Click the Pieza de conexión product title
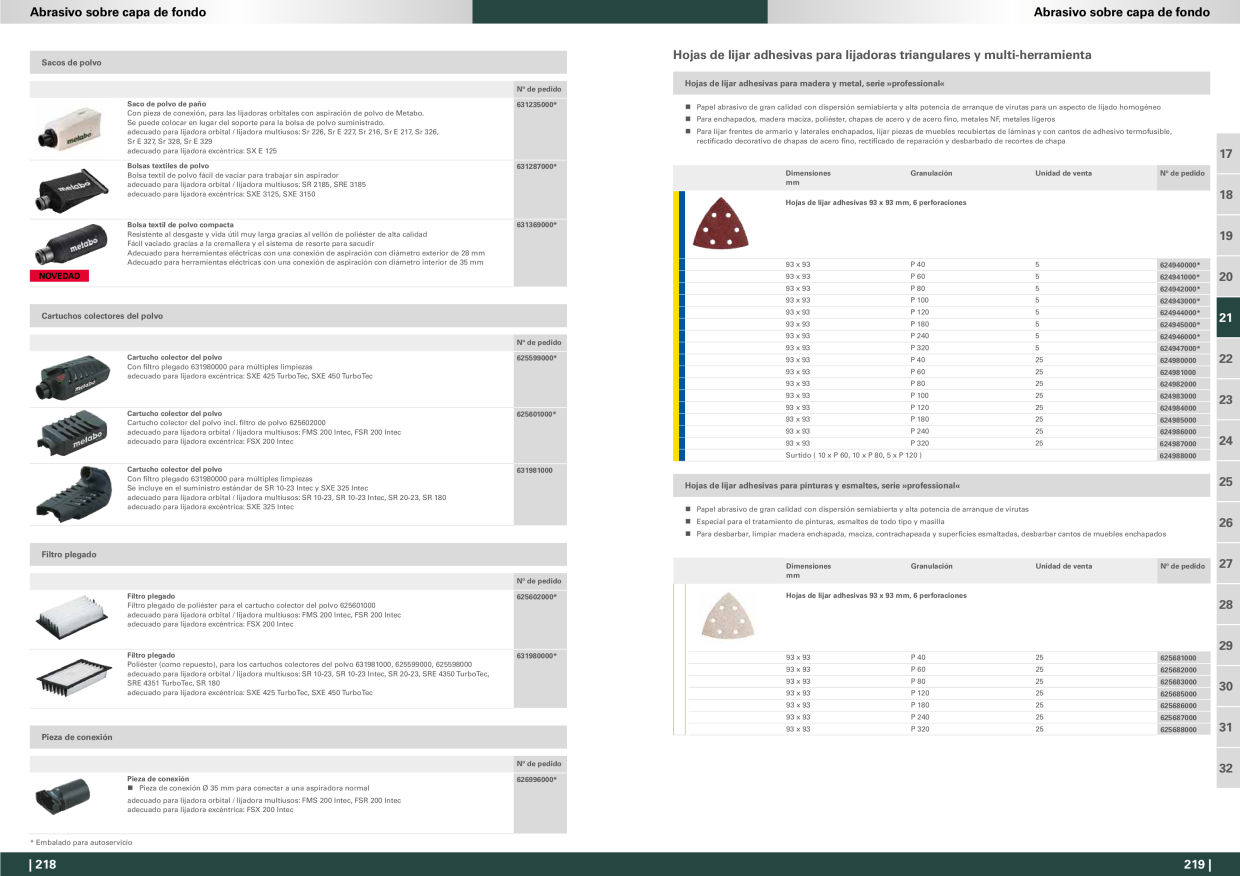 coord(158,779)
